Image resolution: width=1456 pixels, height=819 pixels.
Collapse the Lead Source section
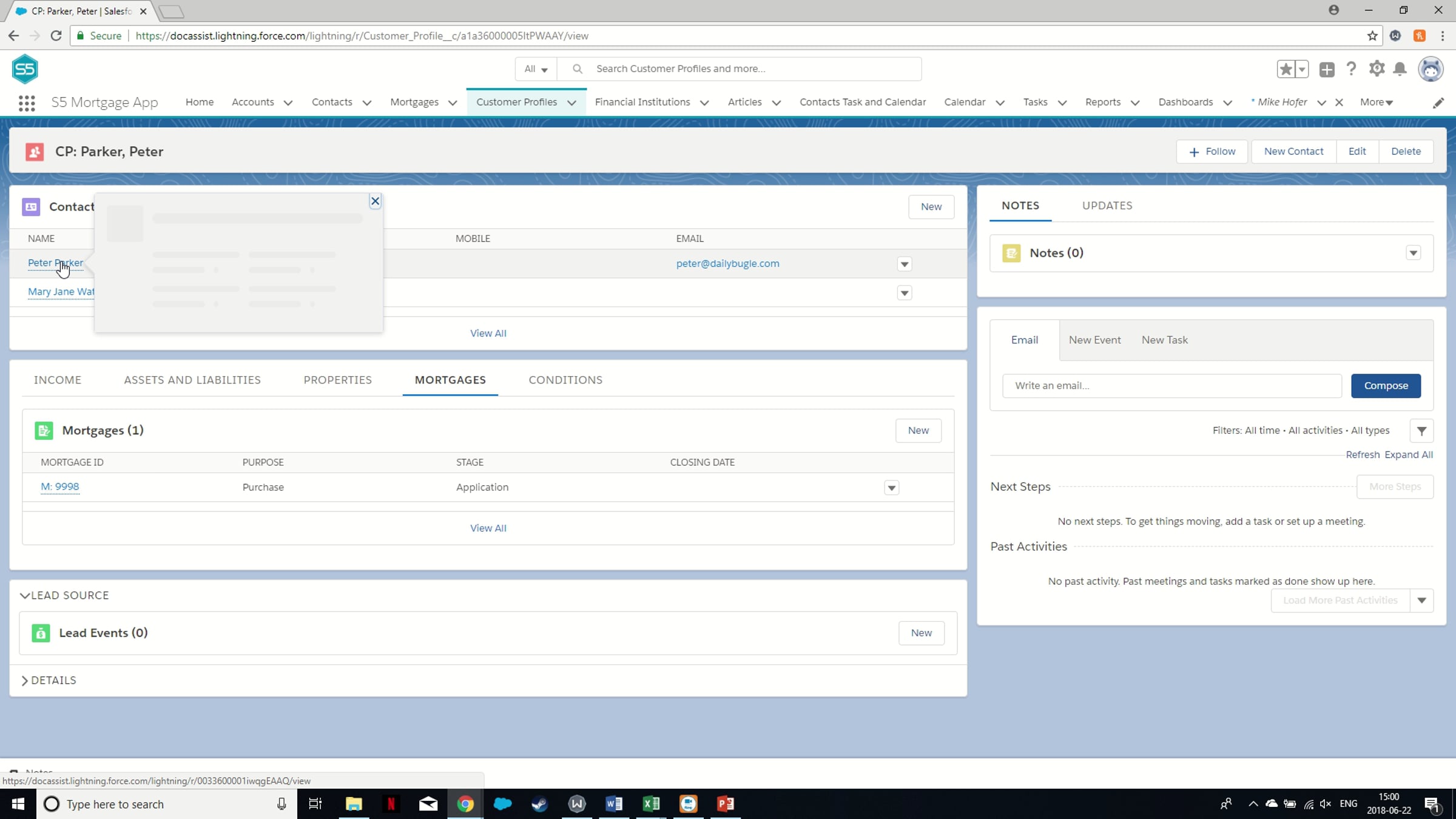[x=25, y=595]
